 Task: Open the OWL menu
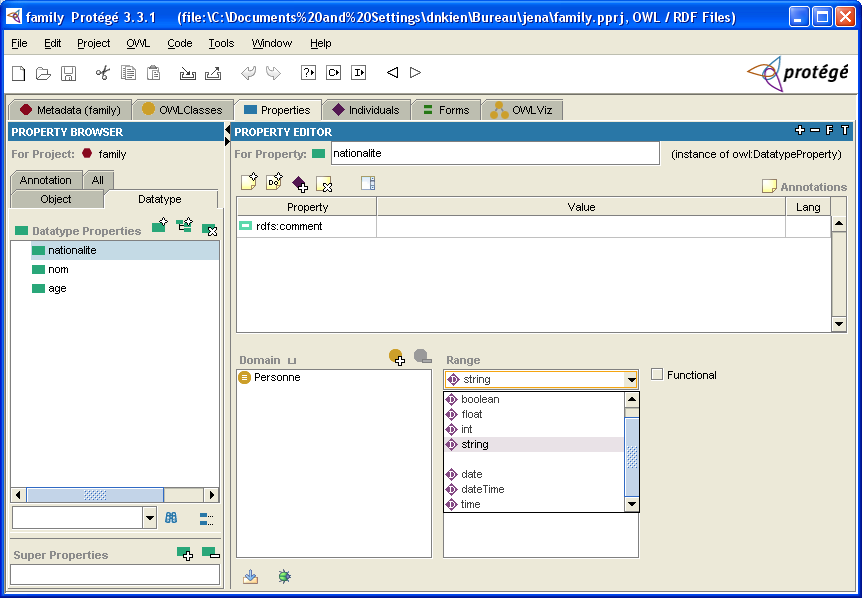(138, 43)
